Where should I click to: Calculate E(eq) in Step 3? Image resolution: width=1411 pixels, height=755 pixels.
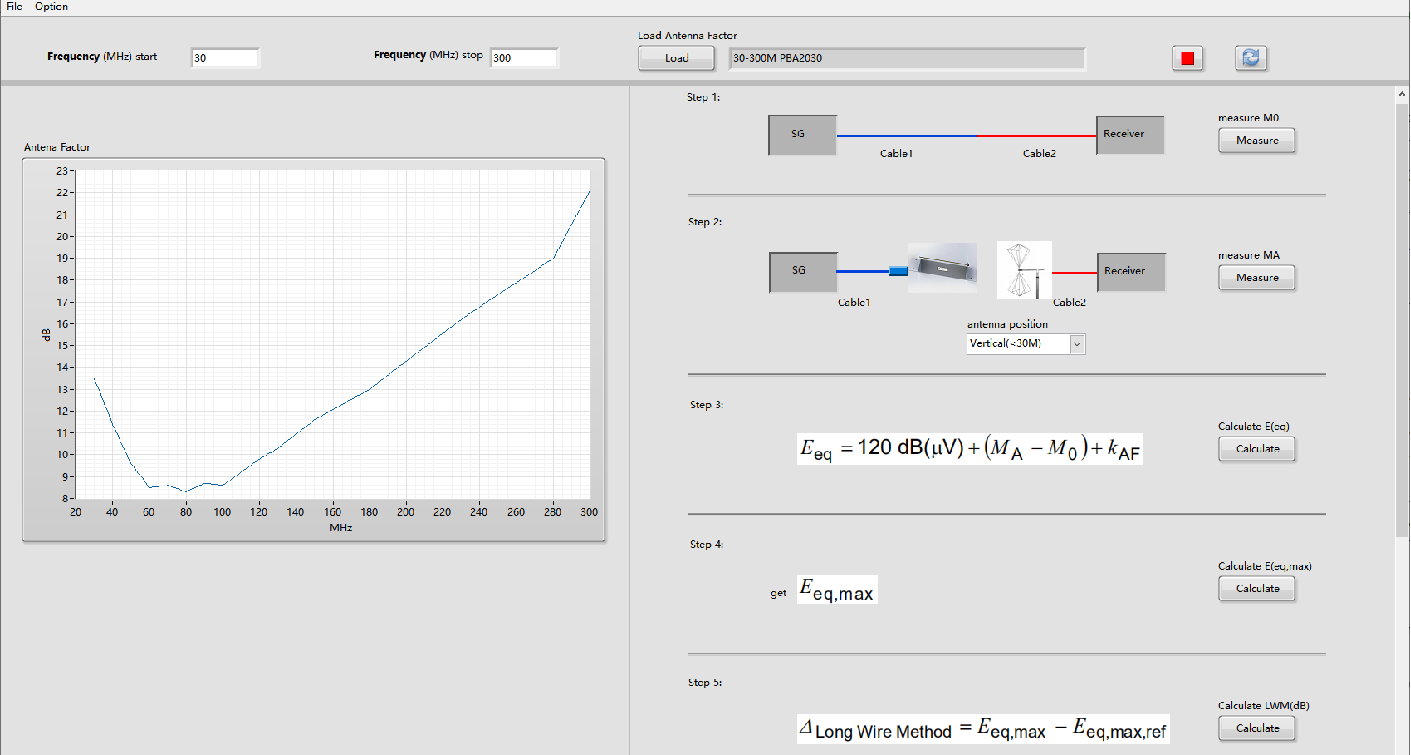pyautogui.click(x=1256, y=449)
